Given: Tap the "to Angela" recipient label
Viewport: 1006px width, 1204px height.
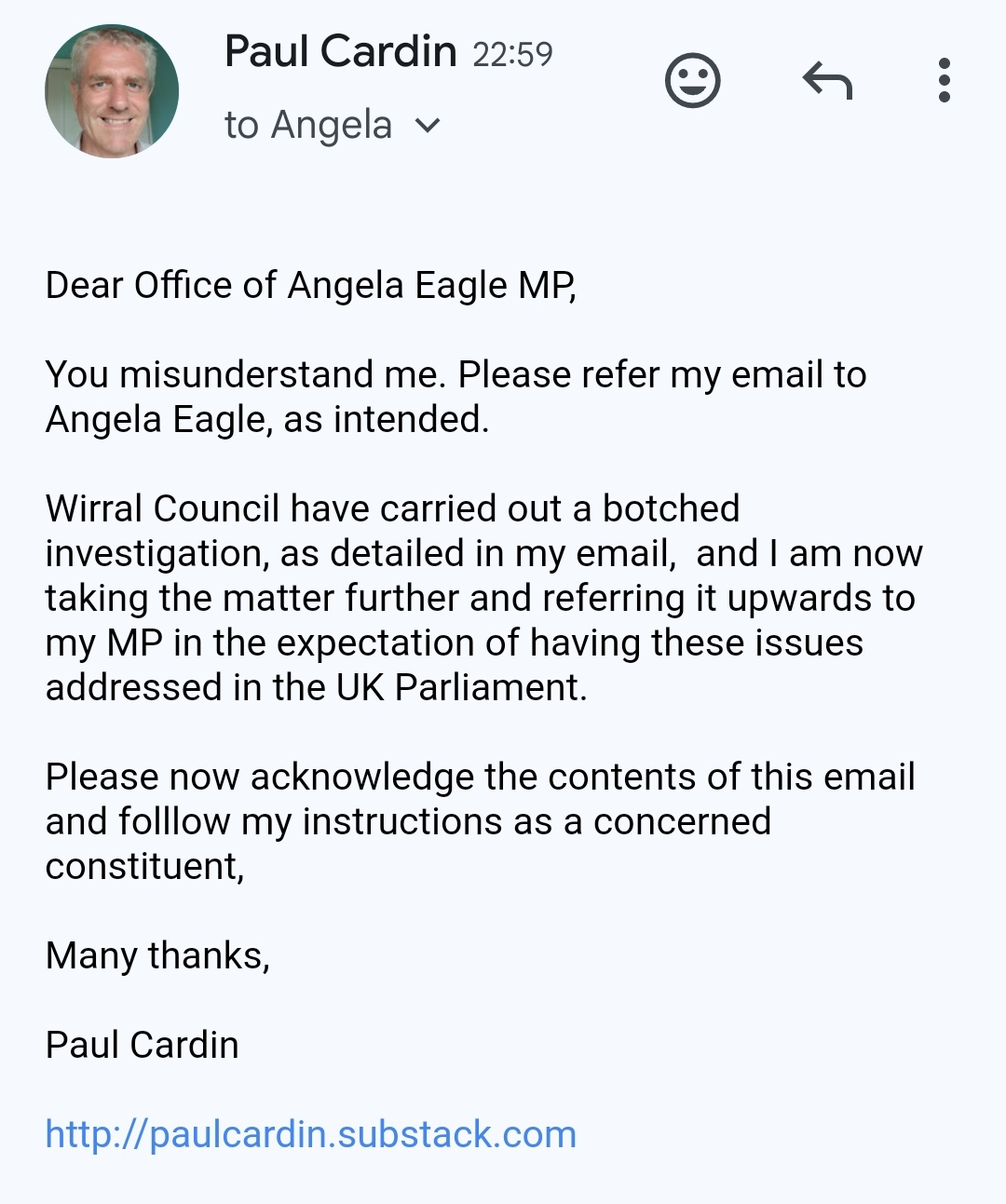Looking at the screenshot, I should pyautogui.click(x=308, y=126).
